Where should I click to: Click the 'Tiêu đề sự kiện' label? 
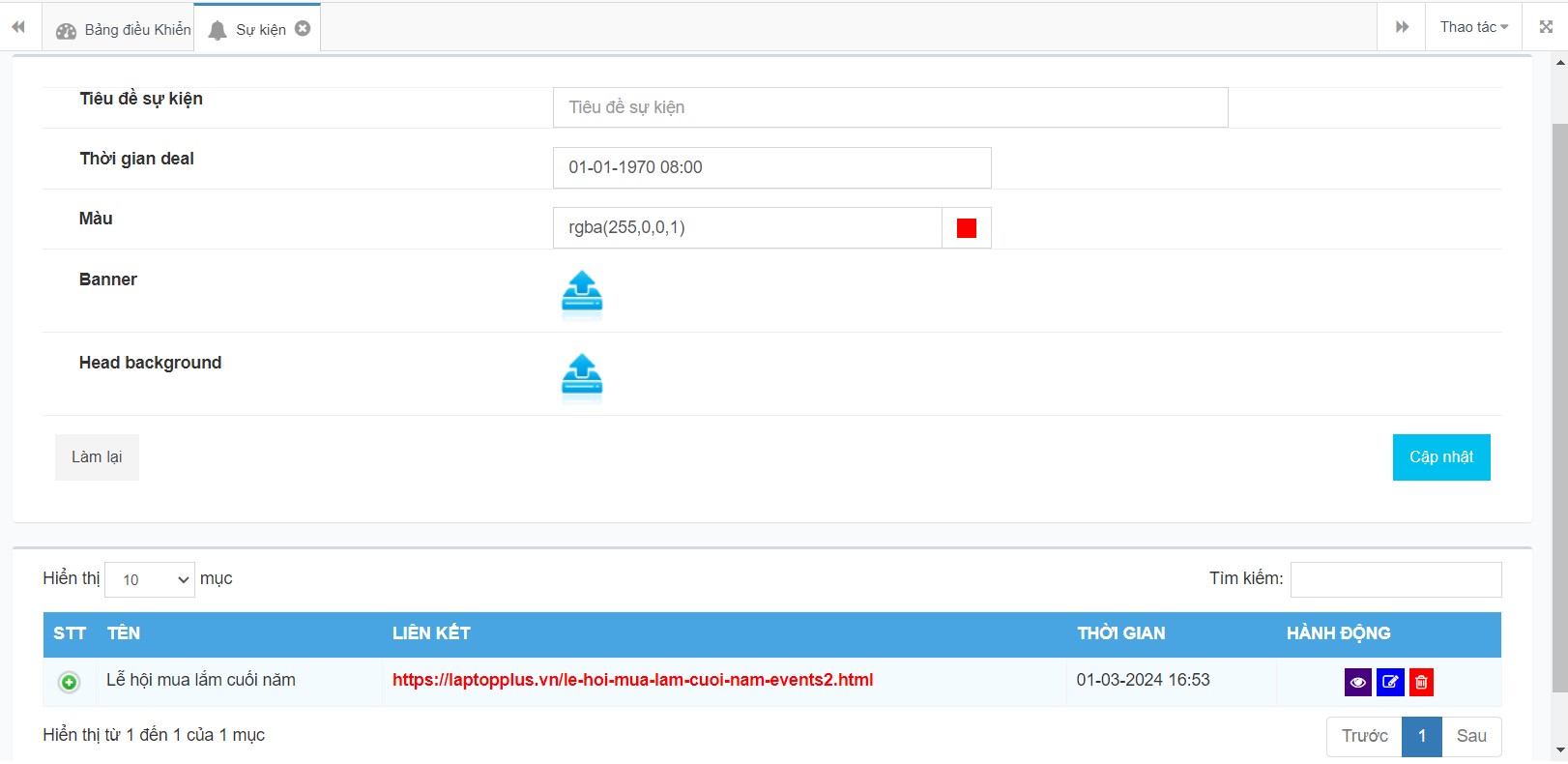(x=141, y=99)
